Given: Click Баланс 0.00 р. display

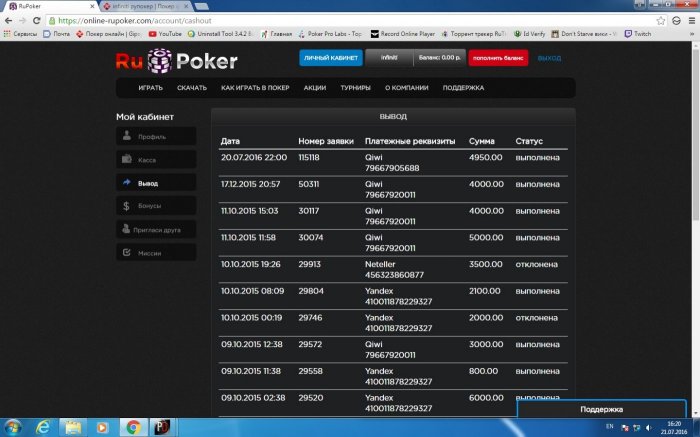Looking at the screenshot, I should [x=440, y=58].
